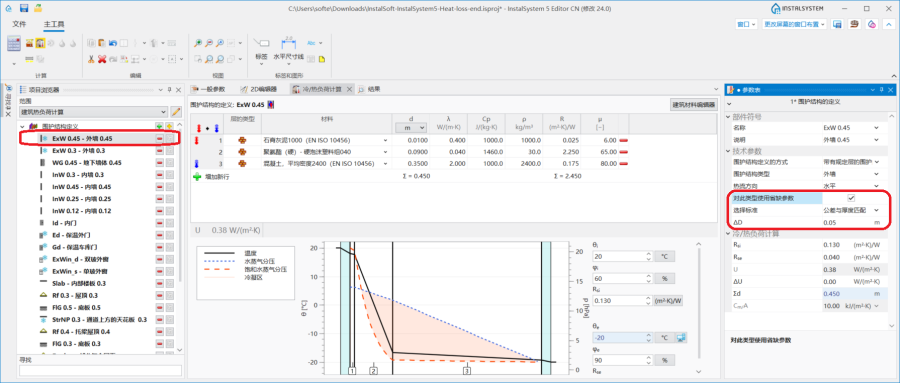900x383 pixels.
Task: Select the 水平尺寸线 horizontal dimension tool
Action: [x=288, y=49]
